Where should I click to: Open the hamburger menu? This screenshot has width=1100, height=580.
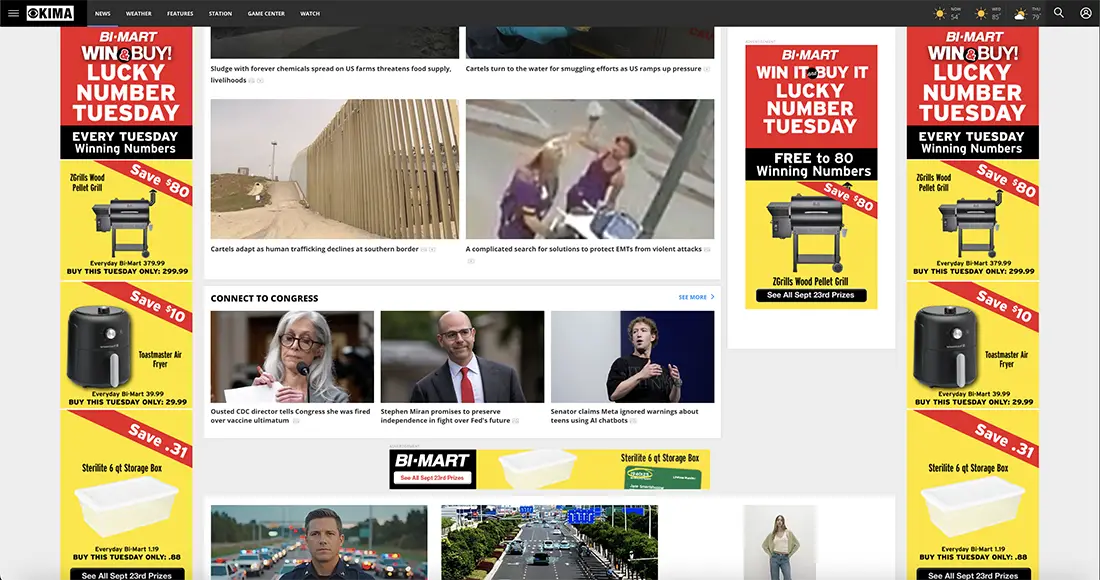click(x=13, y=13)
